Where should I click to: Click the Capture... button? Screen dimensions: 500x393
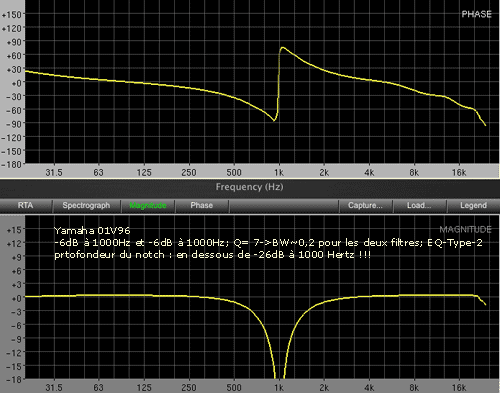365,206
